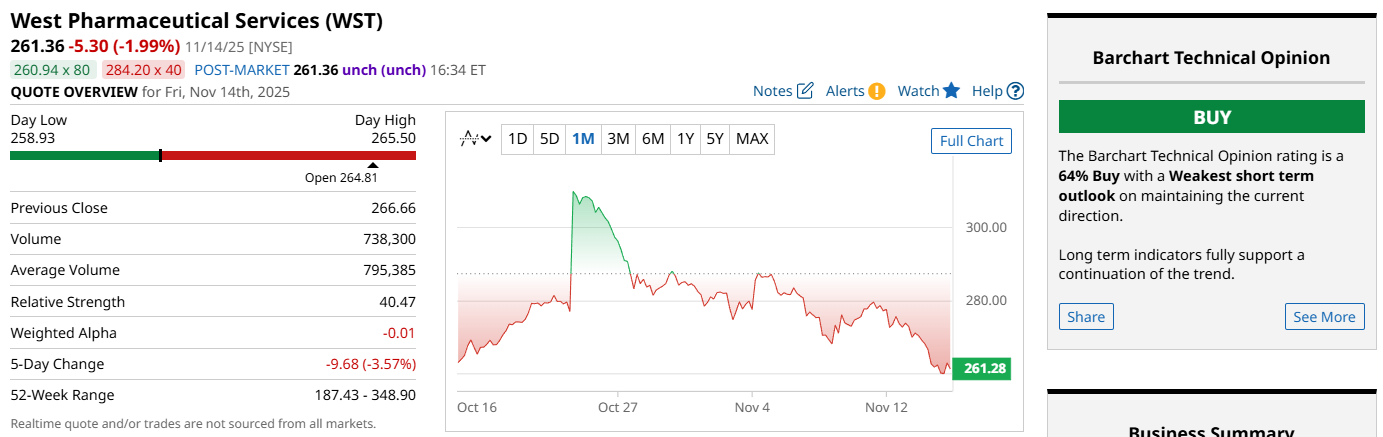Click the Notes link
Image resolution: width=1383 pixels, height=437 pixels.
pyautogui.click(x=772, y=91)
